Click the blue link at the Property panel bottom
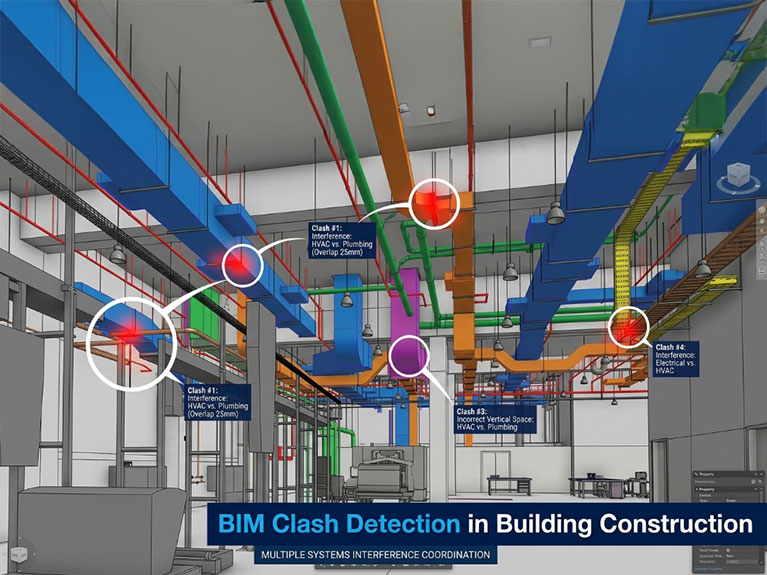767x575 pixels. pos(708,569)
